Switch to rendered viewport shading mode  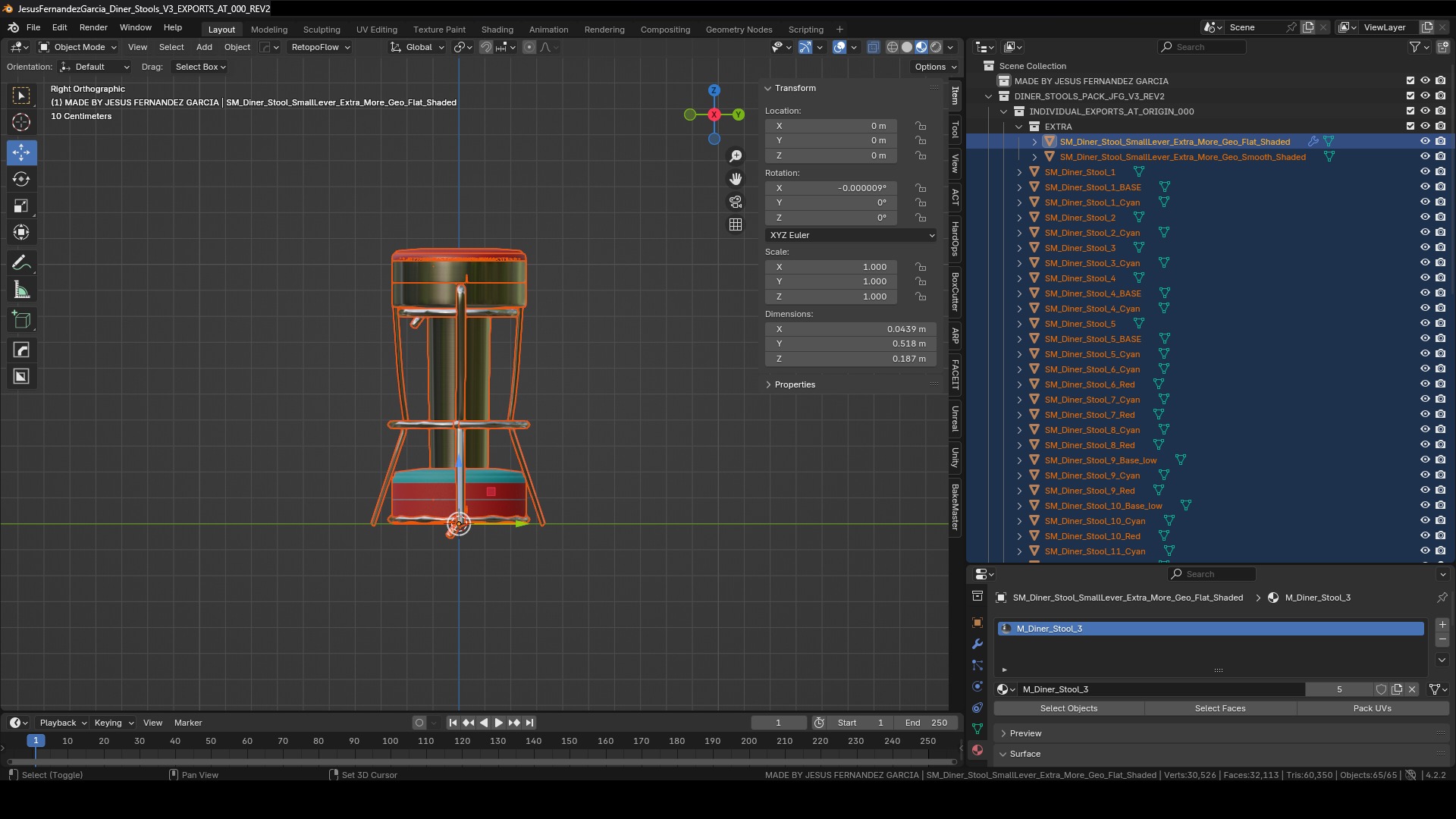click(936, 47)
